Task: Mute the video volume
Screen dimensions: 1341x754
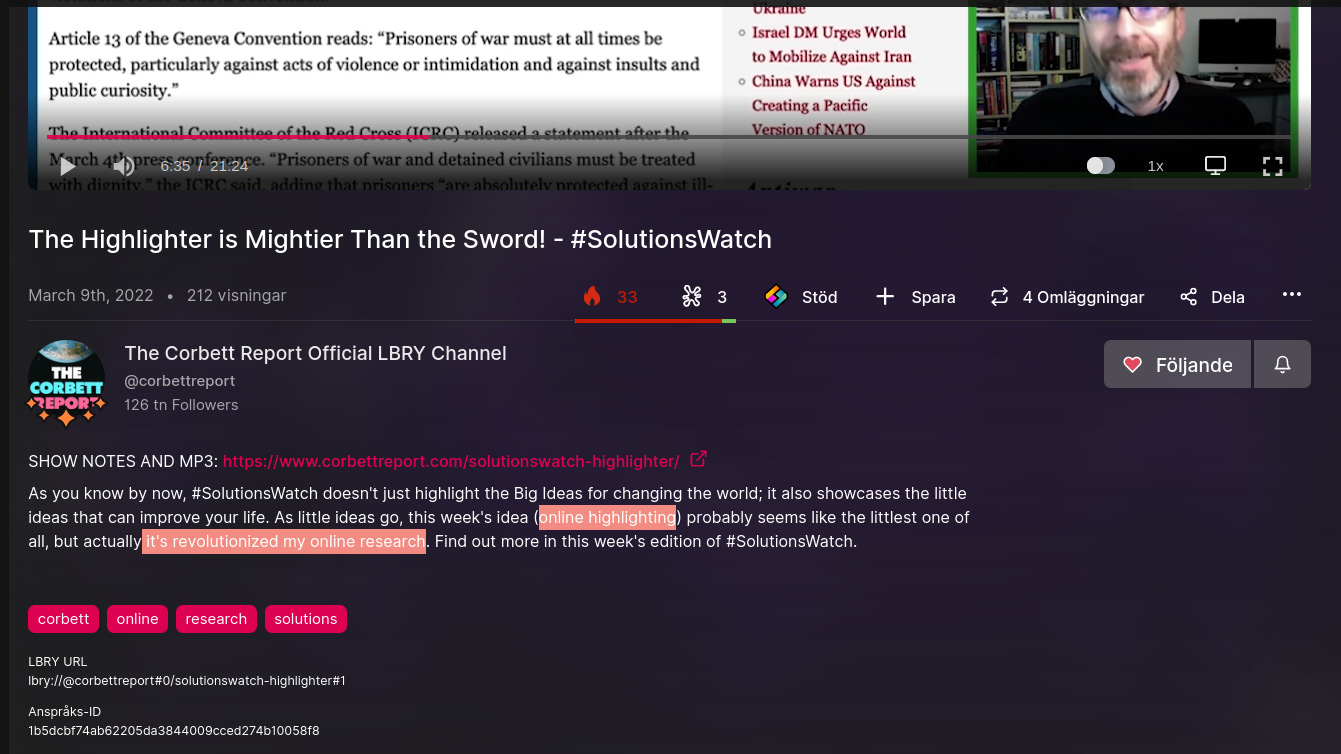Action: tap(124, 166)
